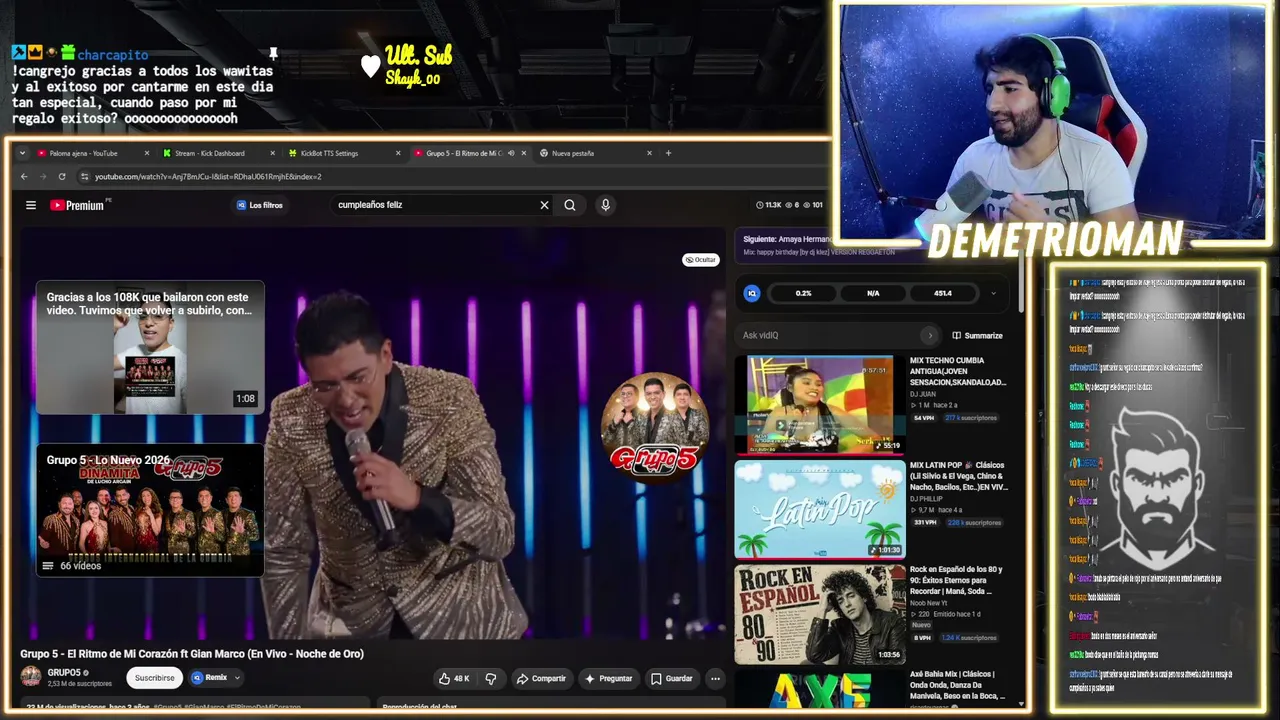The height and width of the screenshot is (720, 1280).
Task: Click the video title 'Grupo 5 - El Ritmo de Mi Corazón'
Action: click(x=192, y=654)
